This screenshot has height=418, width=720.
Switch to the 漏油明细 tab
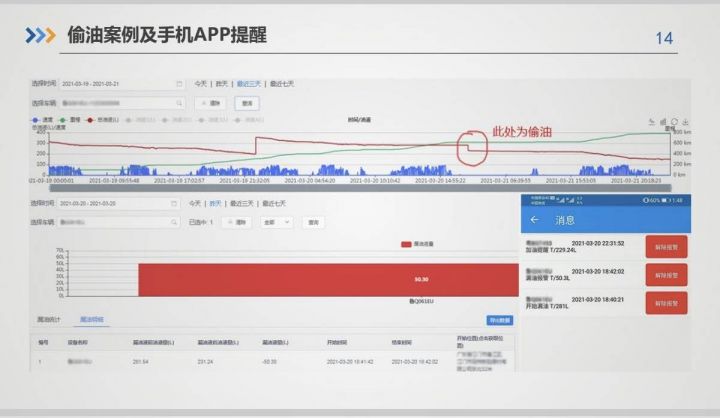91,320
